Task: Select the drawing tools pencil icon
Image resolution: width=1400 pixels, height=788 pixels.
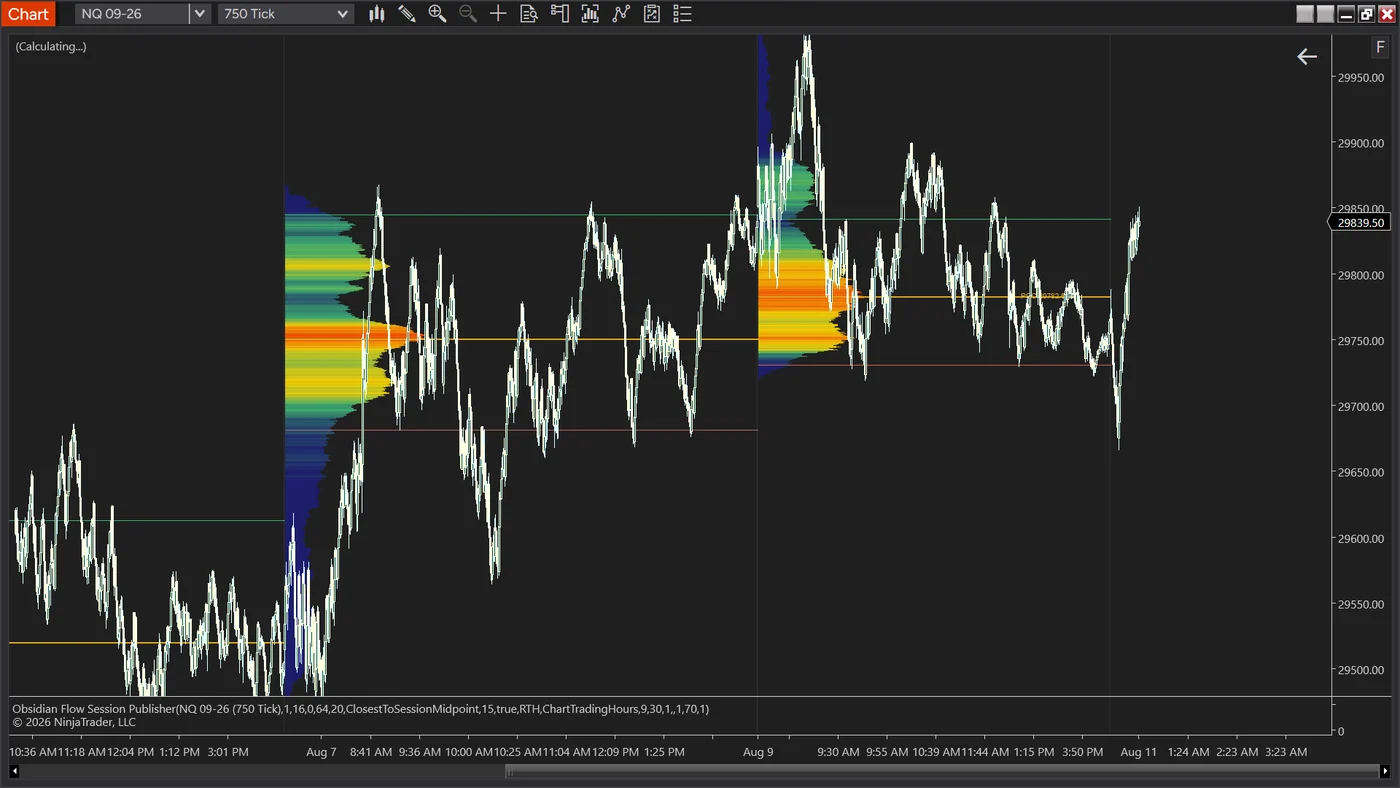Action: [x=407, y=14]
